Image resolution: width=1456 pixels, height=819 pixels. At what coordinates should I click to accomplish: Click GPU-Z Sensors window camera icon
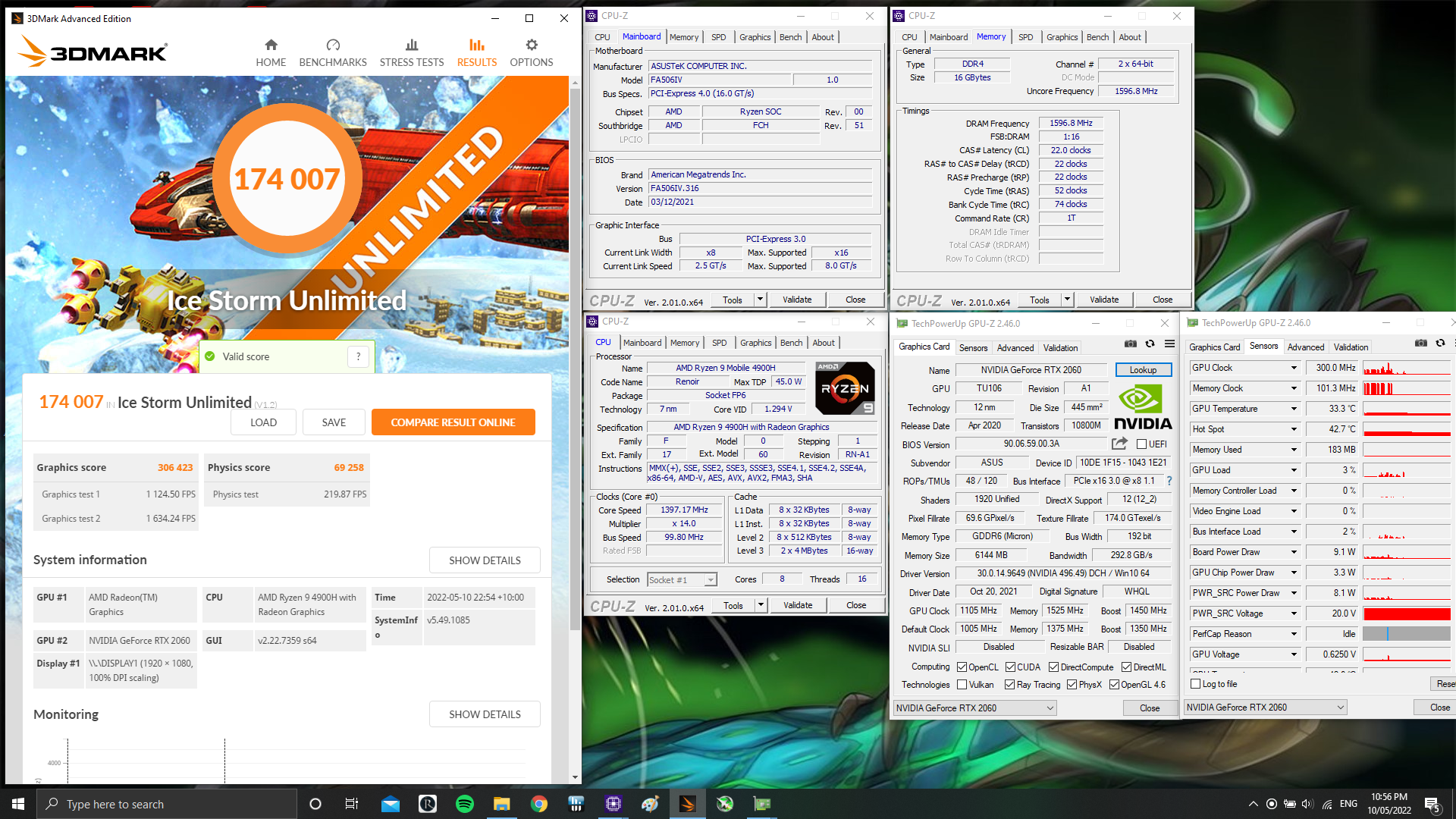click(1421, 344)
